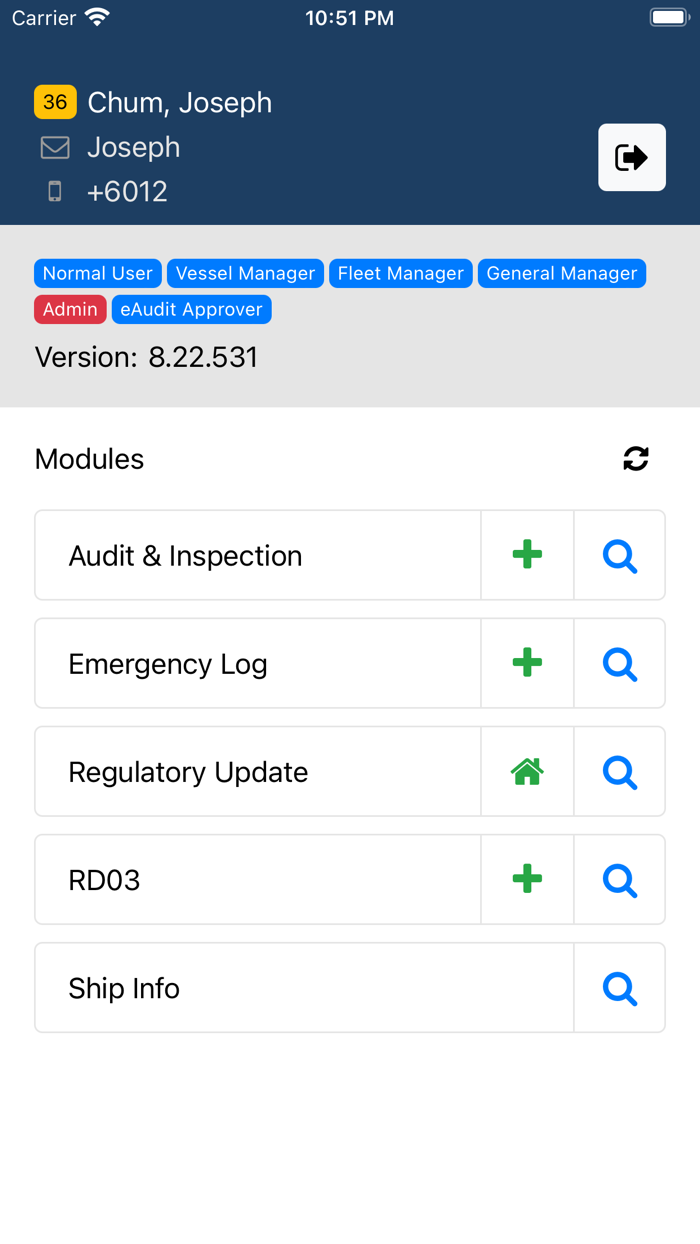The image size is (700, 1244).
Task: Tap the email icon next to Joseph
Action: (56, 147)
